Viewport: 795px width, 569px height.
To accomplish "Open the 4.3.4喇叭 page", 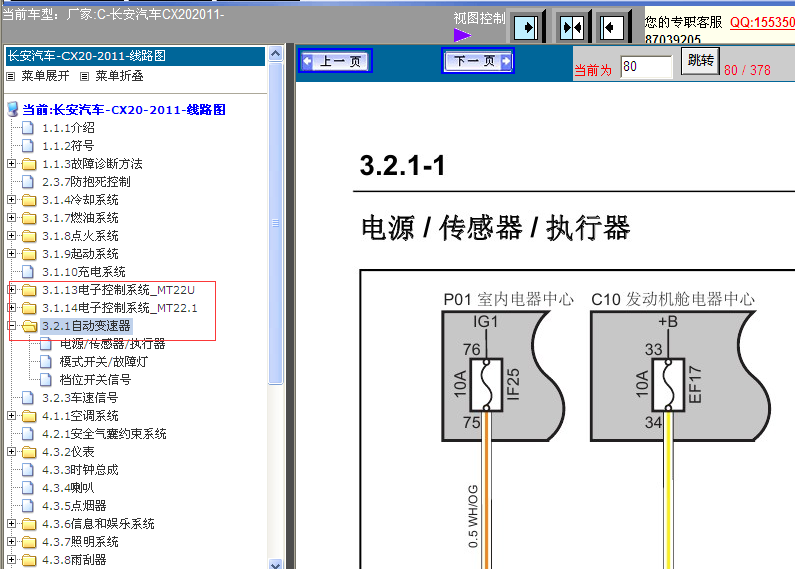I will click(x=68, y=488).
